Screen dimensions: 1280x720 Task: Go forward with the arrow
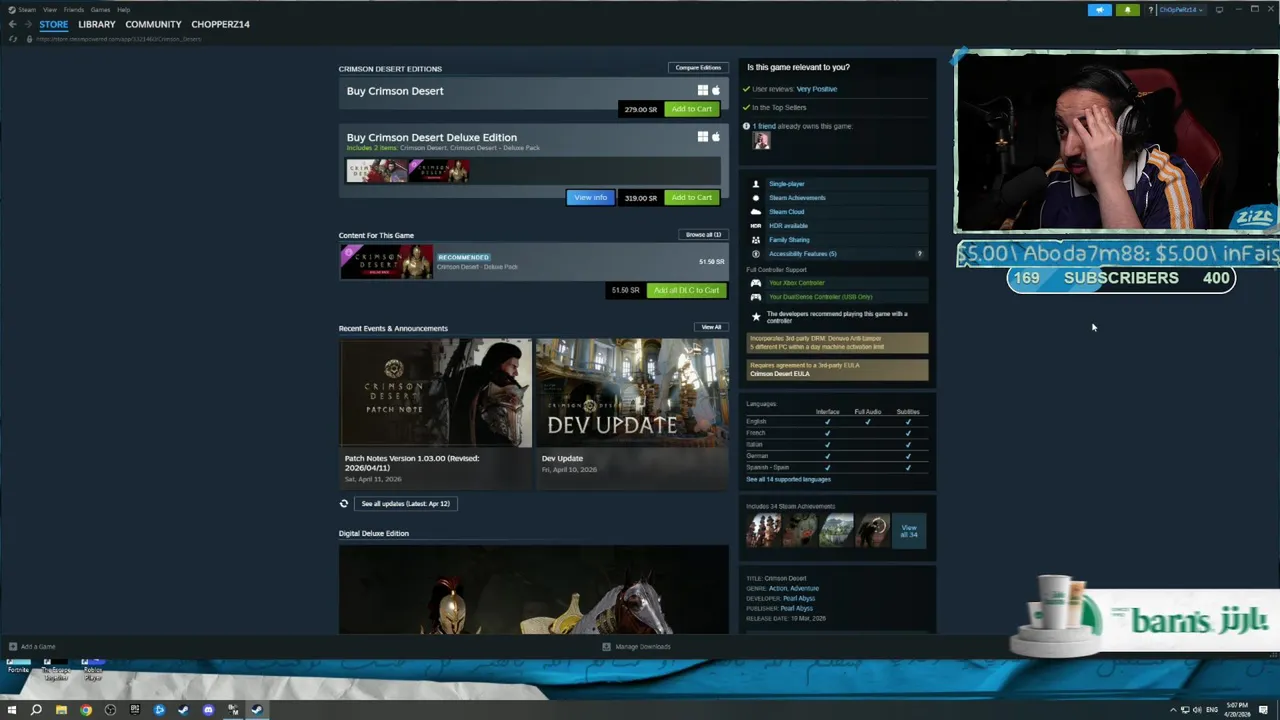click(28, 24)
